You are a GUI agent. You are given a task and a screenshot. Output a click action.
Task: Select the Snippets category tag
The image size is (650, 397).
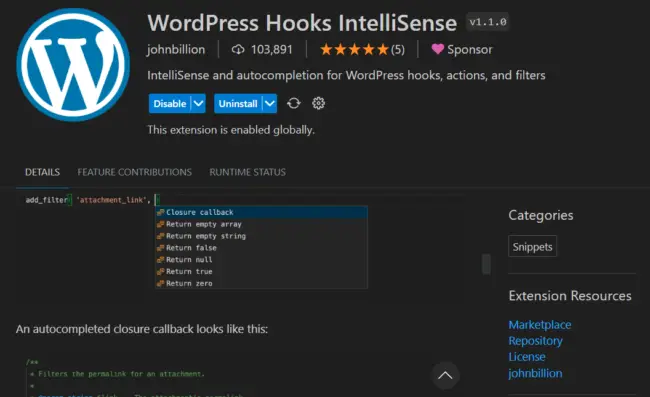(x=532, y=247)
